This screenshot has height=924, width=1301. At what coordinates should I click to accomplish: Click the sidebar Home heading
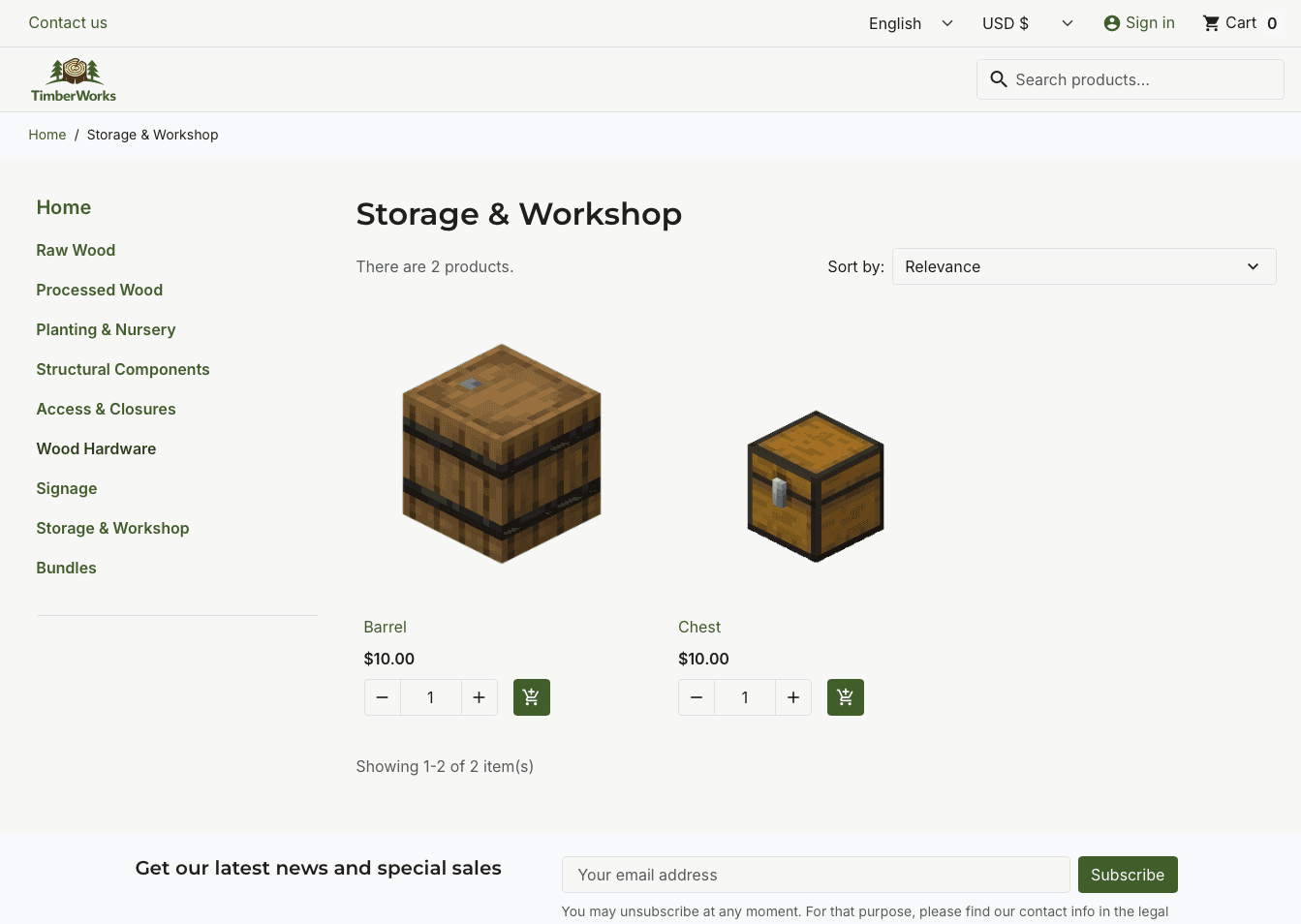point(64,207)
